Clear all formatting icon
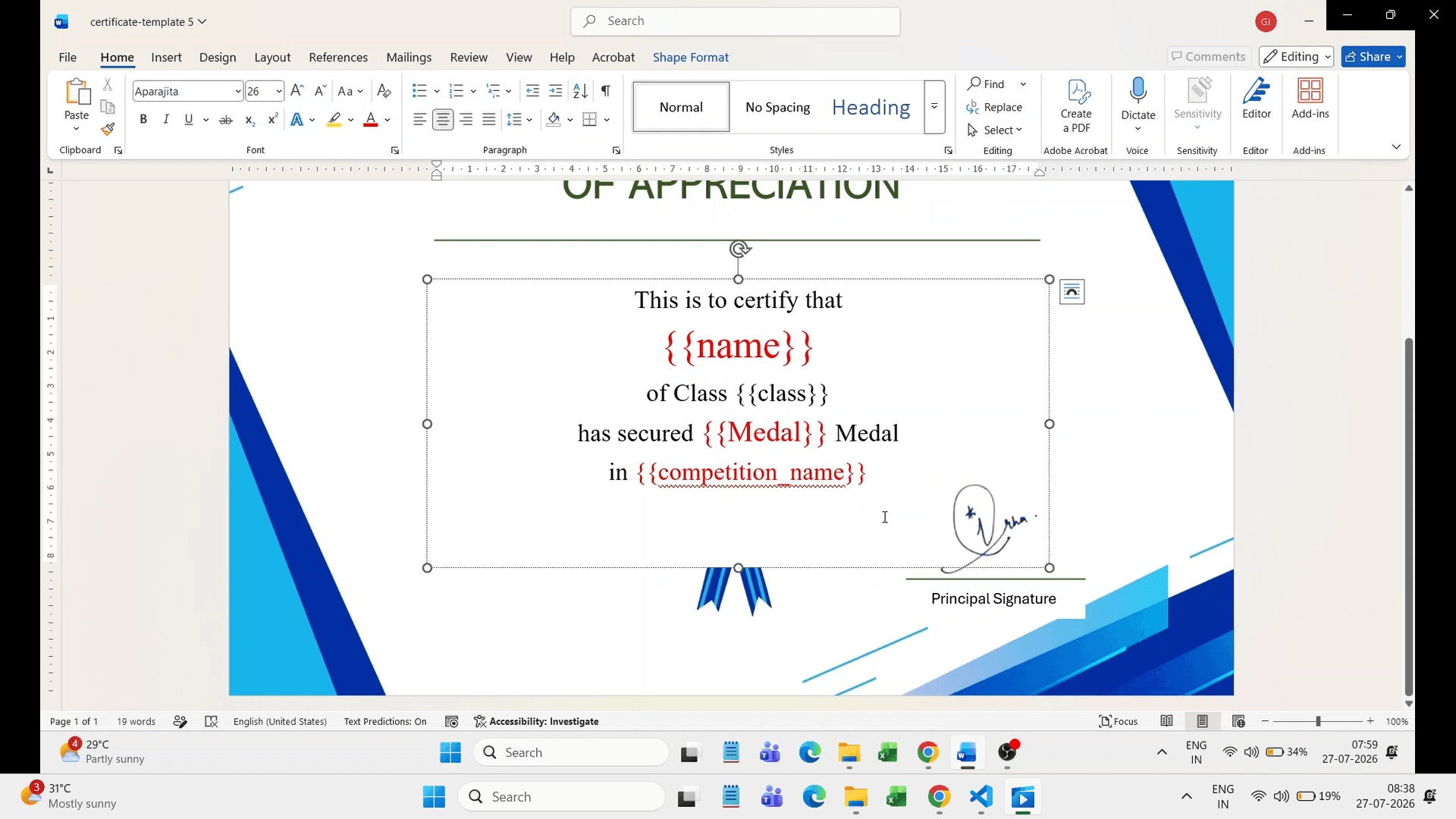Screen dimensions: 1456x819 [x=384, y=91]
